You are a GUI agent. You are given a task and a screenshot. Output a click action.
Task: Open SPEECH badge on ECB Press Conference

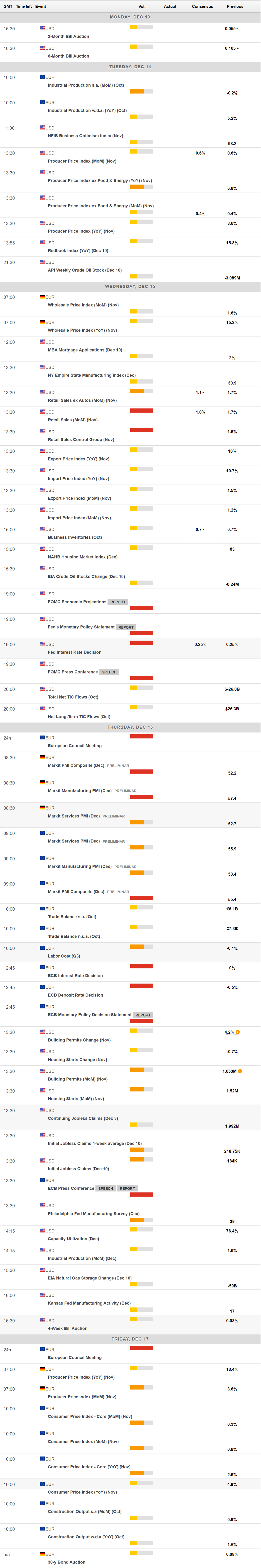106,1188
